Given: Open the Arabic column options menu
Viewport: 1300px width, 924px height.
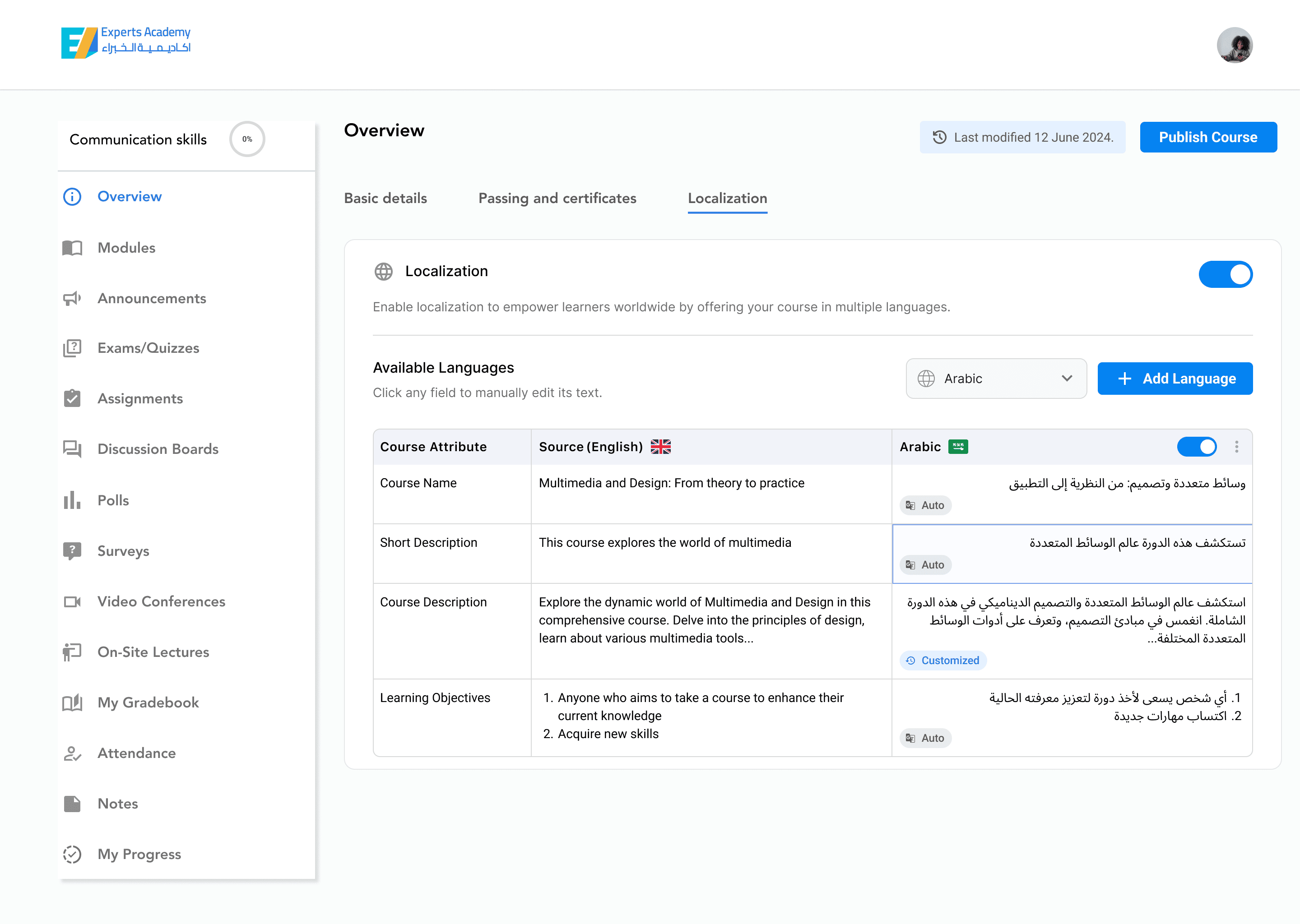Looking at the screenshot, I should [1236, 447].
